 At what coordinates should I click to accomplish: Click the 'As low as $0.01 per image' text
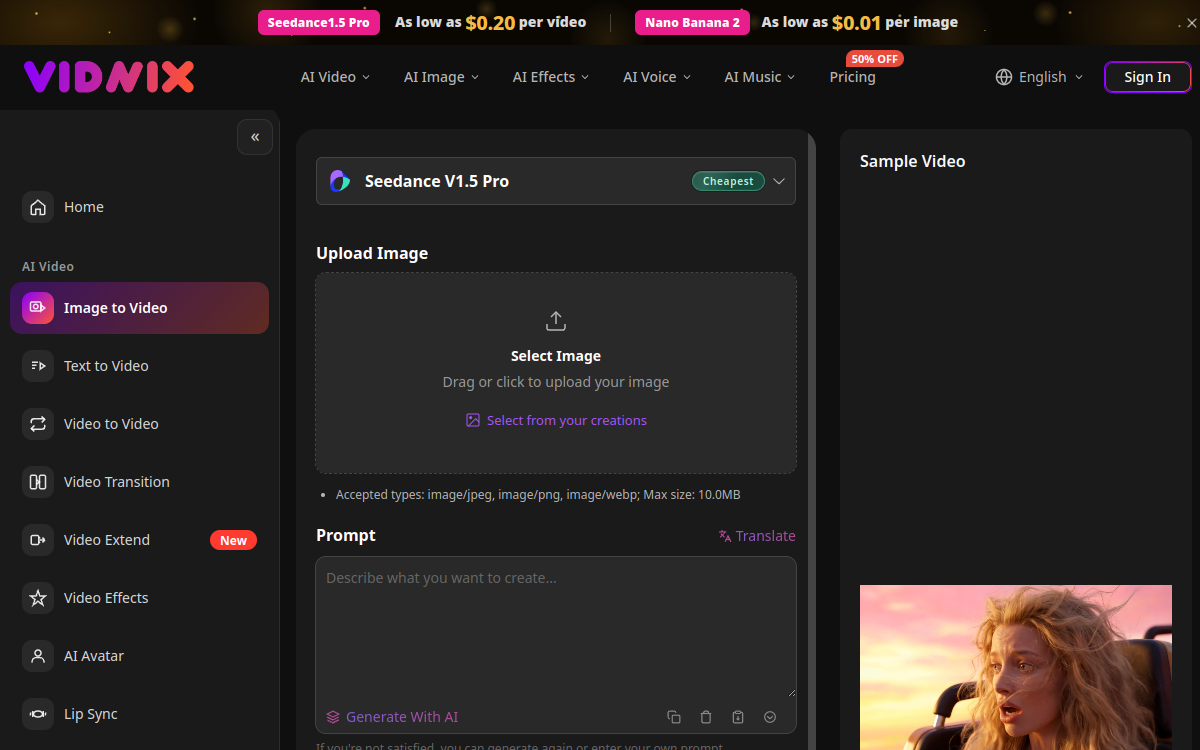tap(860, 22)
